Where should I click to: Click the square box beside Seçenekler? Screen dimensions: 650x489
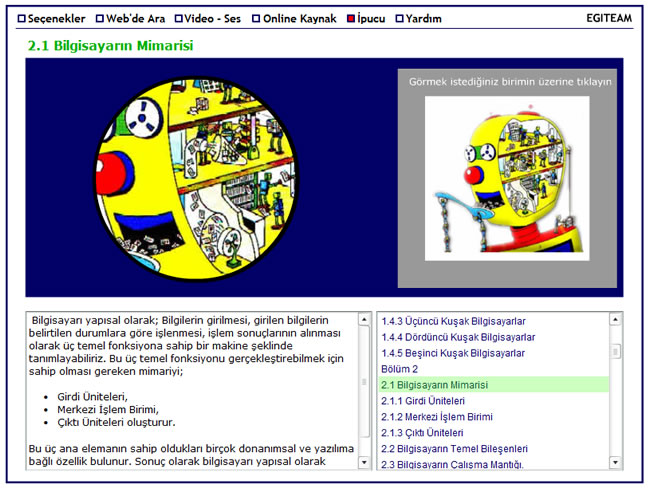[22, 19]
